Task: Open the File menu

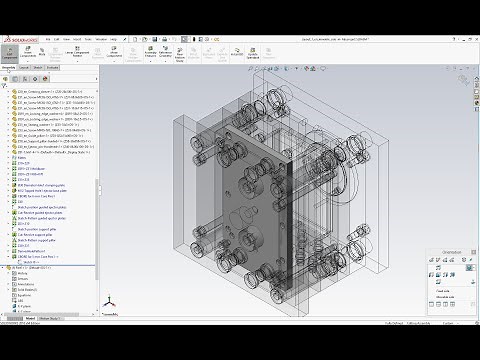Action: 48,39
